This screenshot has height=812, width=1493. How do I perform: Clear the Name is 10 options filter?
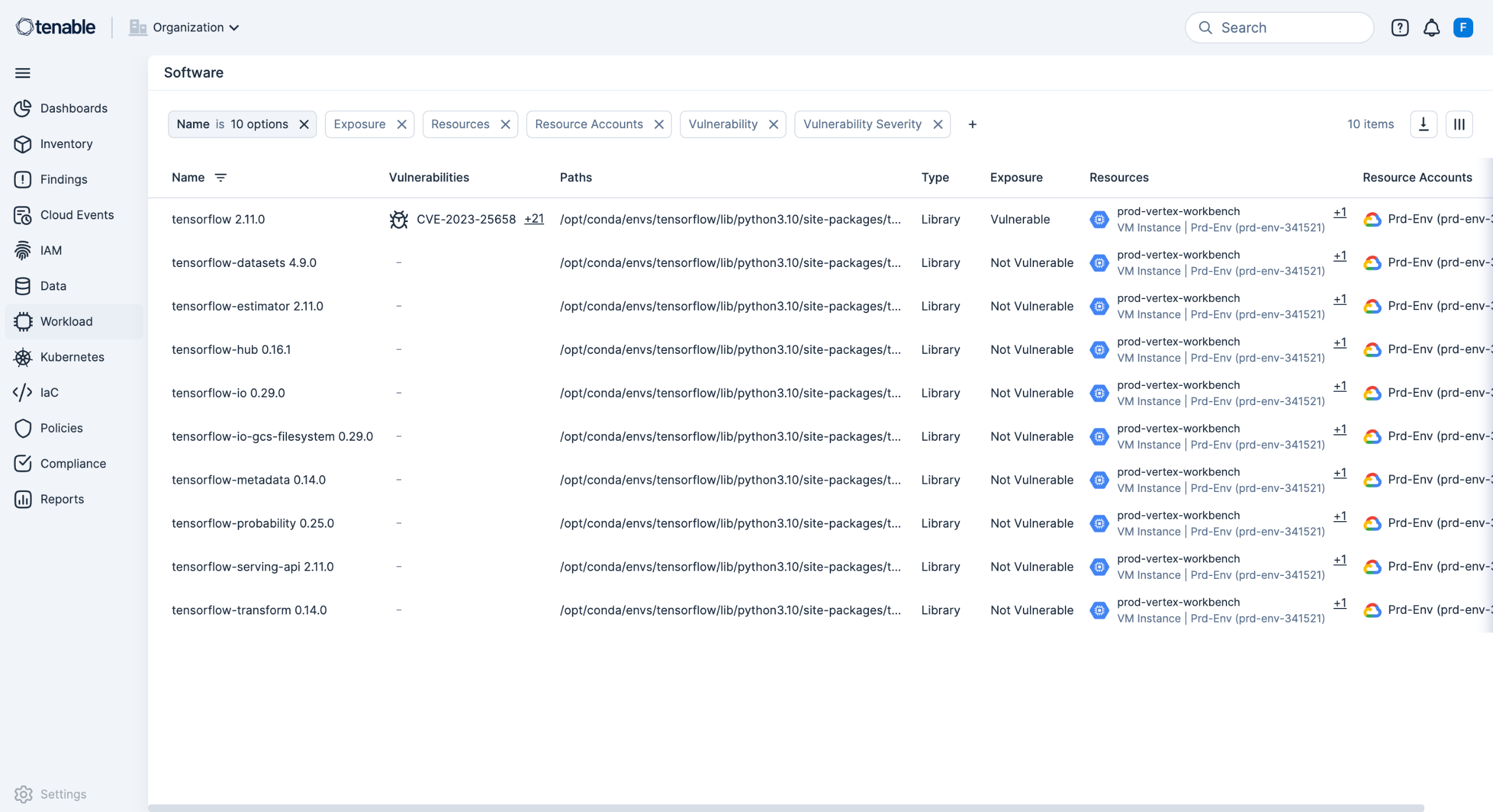(x=304, y=124)
